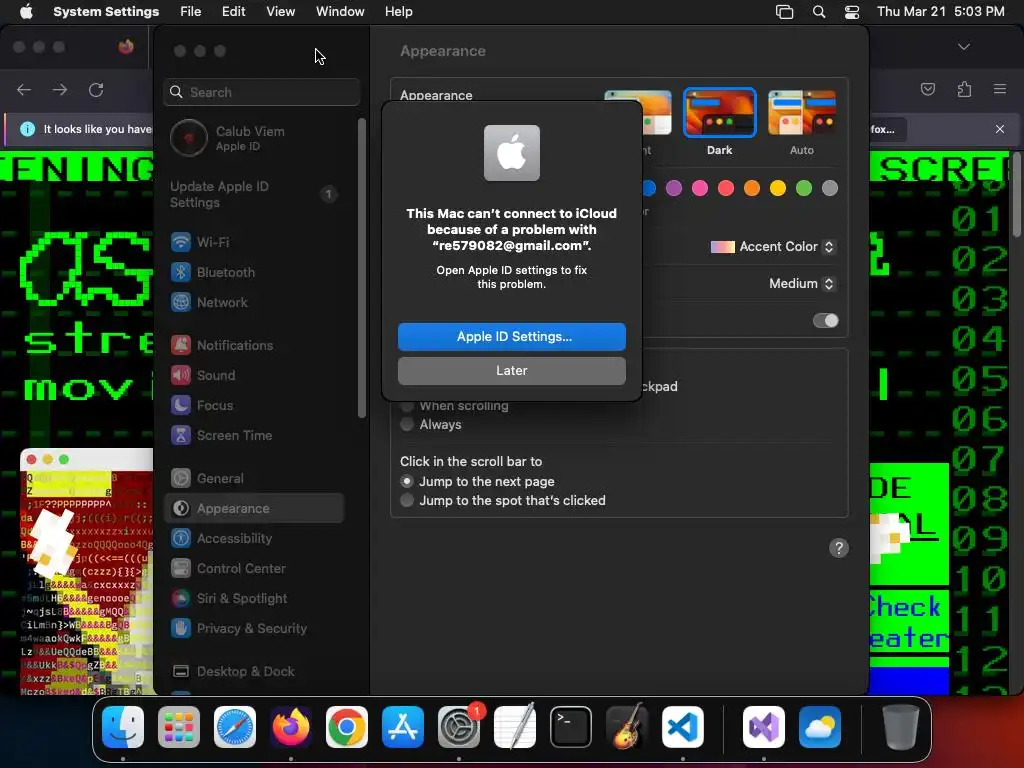The height and width of the screenshot is (768, 1024).
Task: Click the System Settings search field
Action: pos(261,92)
